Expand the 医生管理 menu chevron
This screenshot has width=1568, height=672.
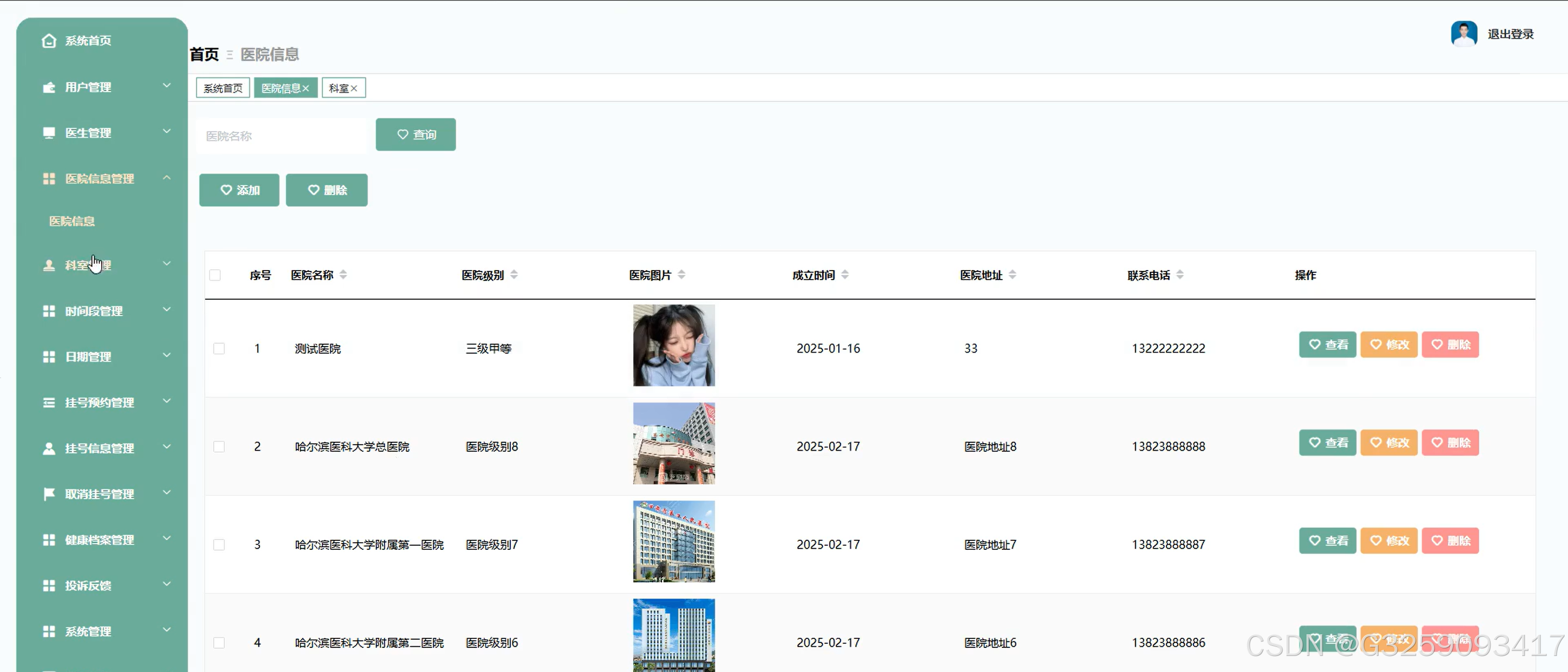click(167, 131)
